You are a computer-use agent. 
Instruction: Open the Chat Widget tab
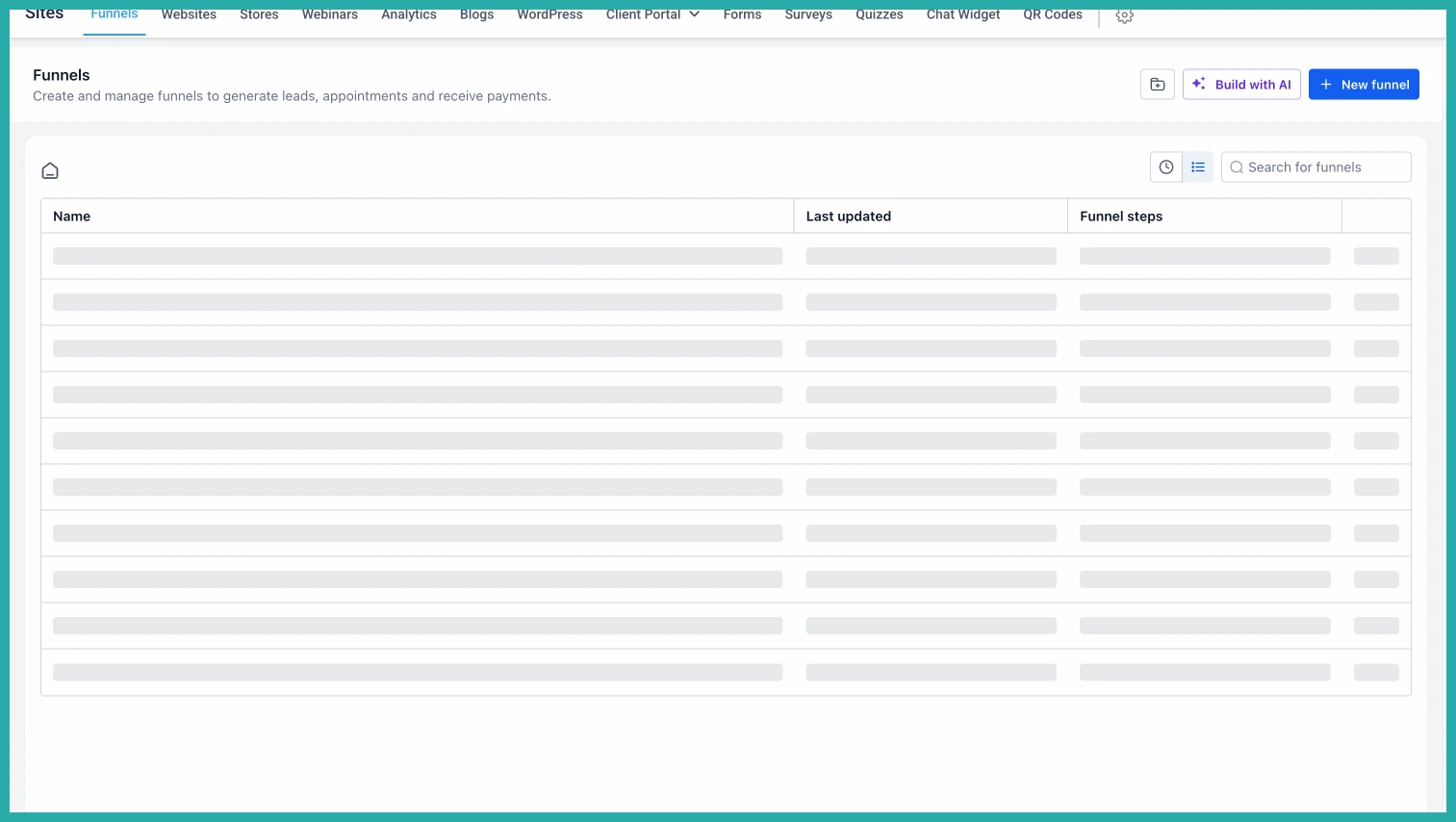pos(963,14)
